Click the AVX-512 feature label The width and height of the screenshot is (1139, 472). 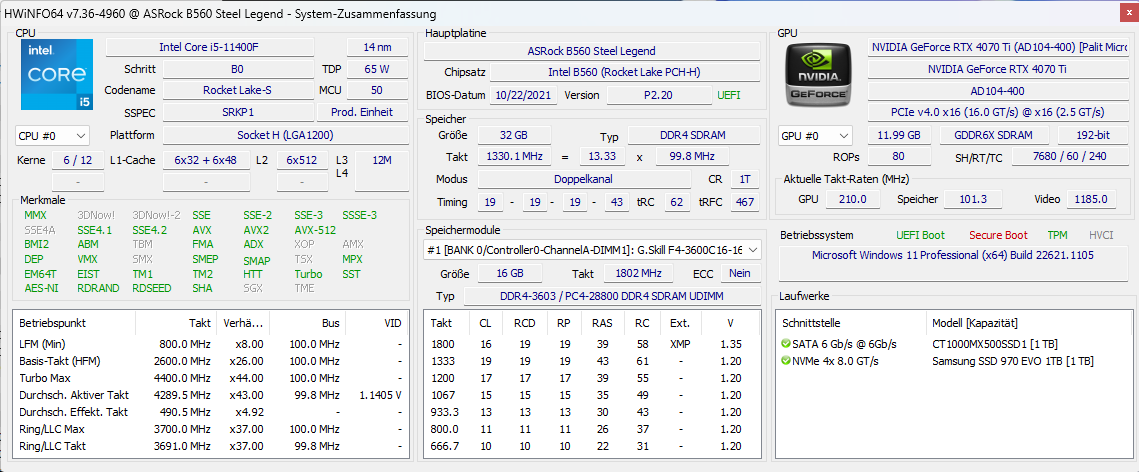pos(315,230)
